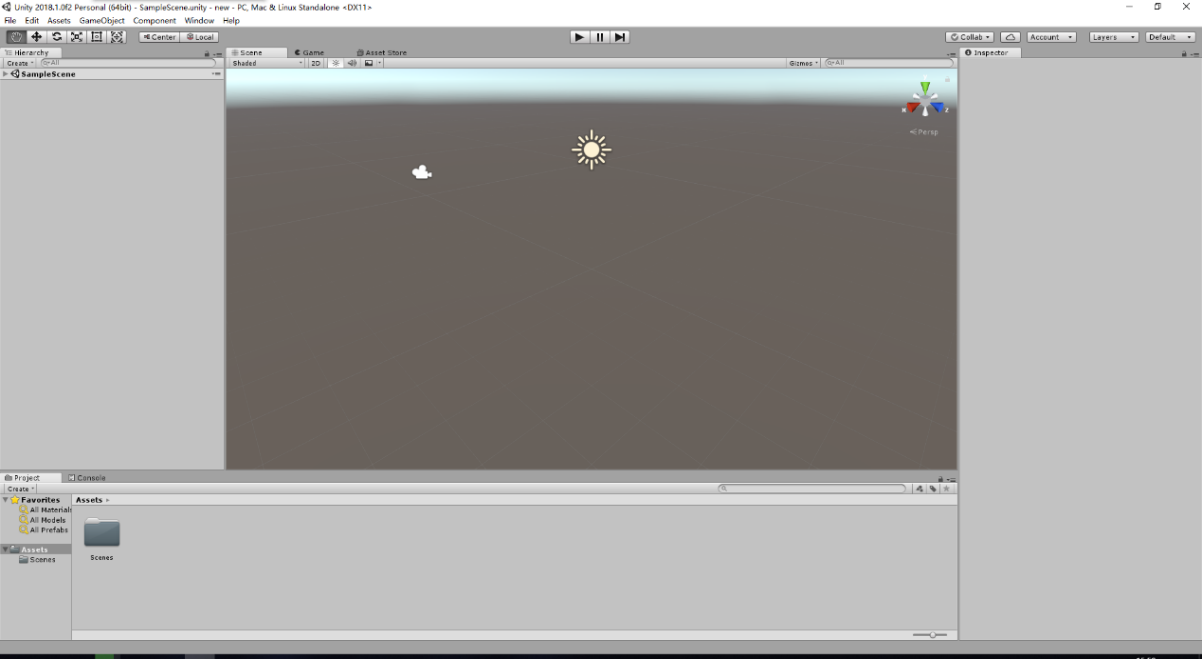
Task: Select the Move tool
Action: point(37,37)
